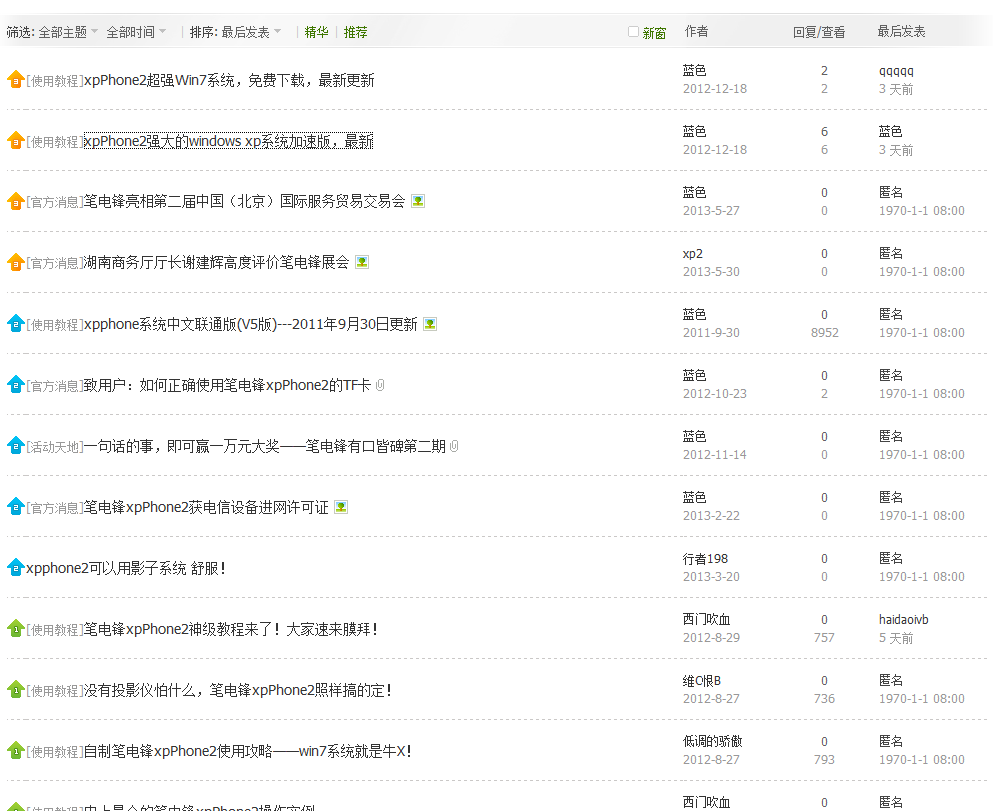
Task: Open thread 自制笔电锋xpPhone2使用攻略
Action: (248, 751)
